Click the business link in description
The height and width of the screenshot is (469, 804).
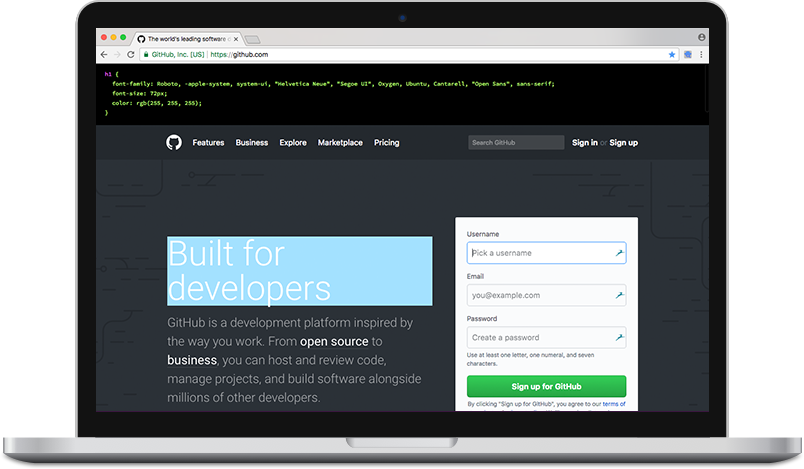(192, 360)
